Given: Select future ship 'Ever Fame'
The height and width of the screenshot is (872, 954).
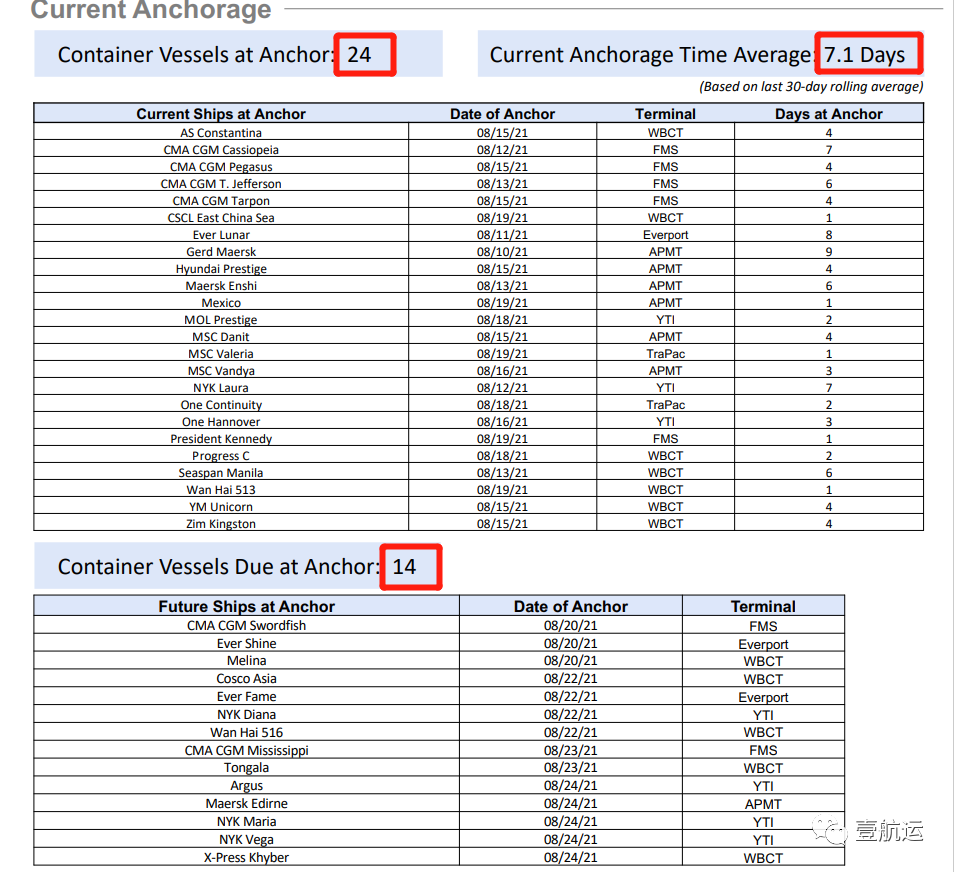Looking at the screenshot, I should coord(246,697).
